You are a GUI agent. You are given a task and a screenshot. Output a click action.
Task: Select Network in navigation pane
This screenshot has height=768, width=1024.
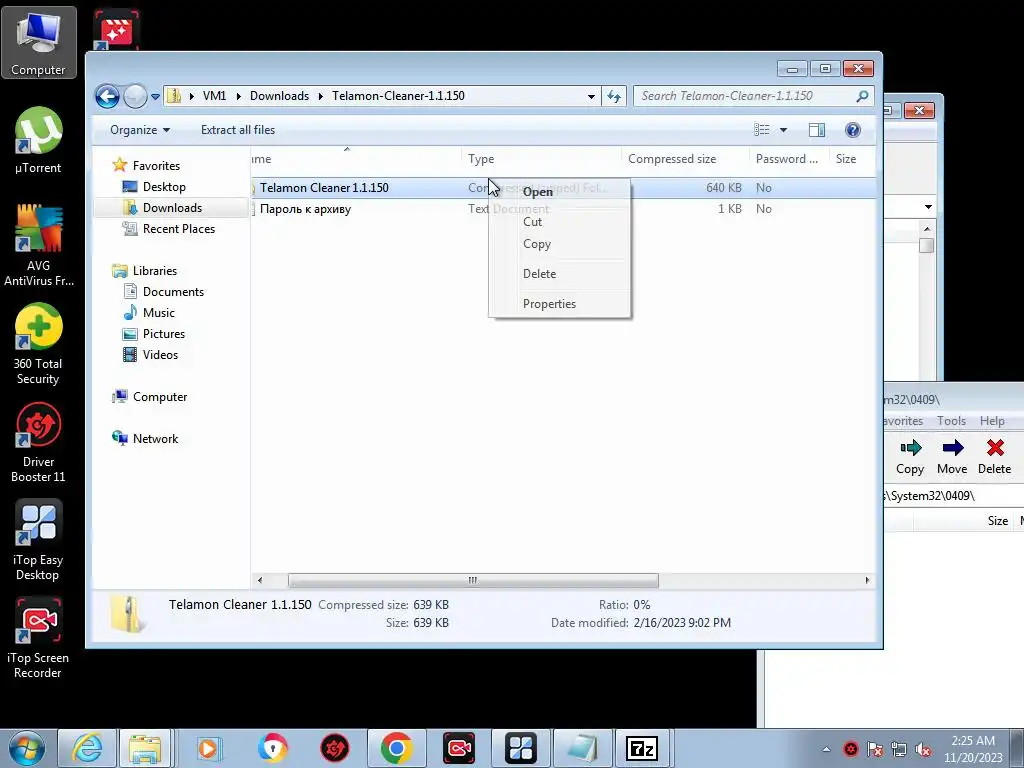tap(155, 439)
